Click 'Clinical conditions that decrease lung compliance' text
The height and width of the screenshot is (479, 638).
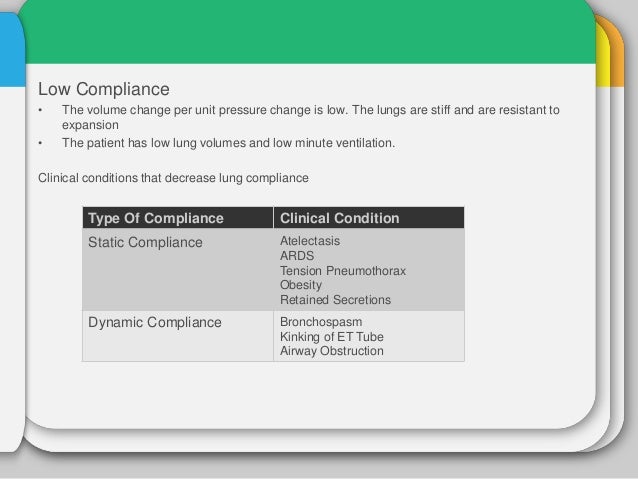(173, 178)
